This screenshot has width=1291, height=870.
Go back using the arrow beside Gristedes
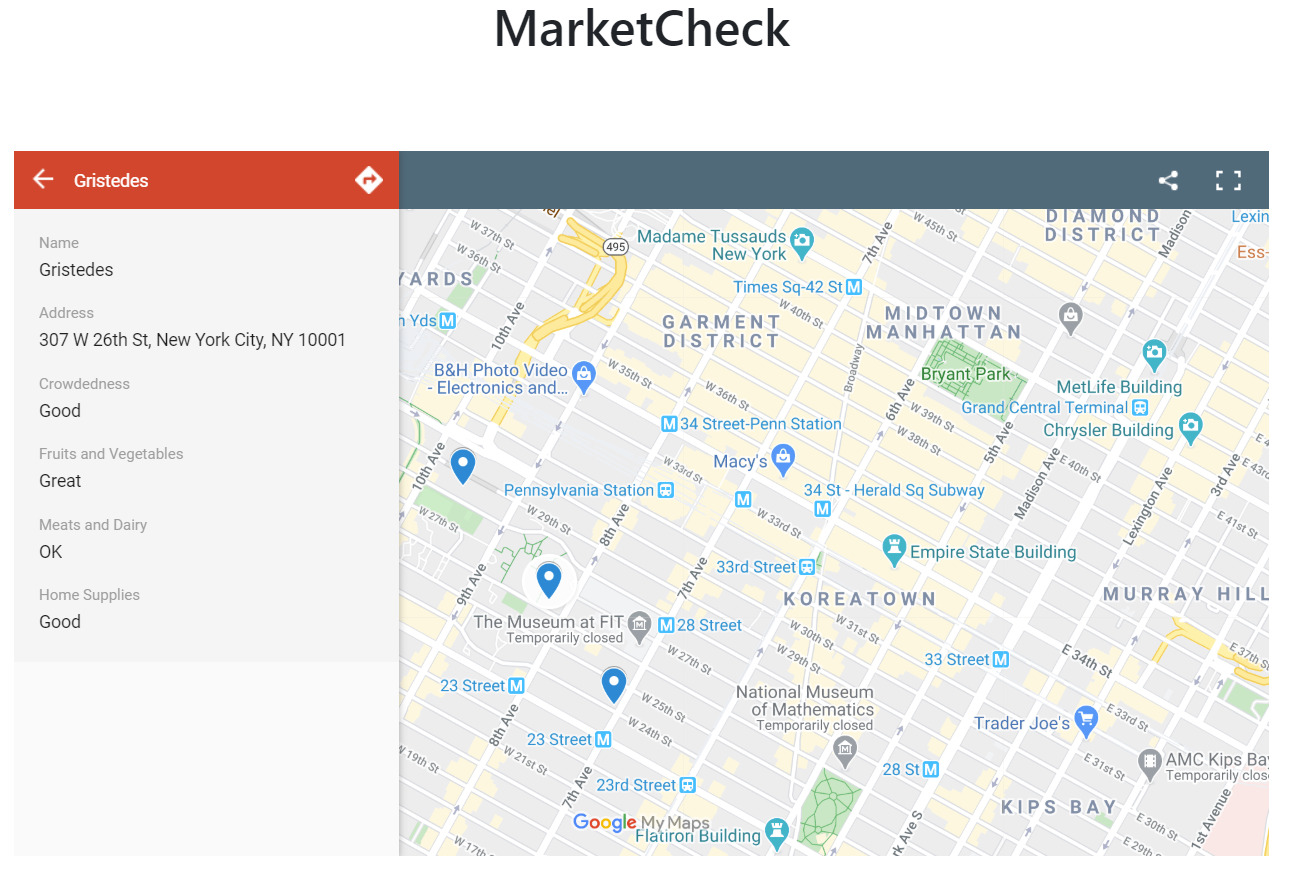43,179
